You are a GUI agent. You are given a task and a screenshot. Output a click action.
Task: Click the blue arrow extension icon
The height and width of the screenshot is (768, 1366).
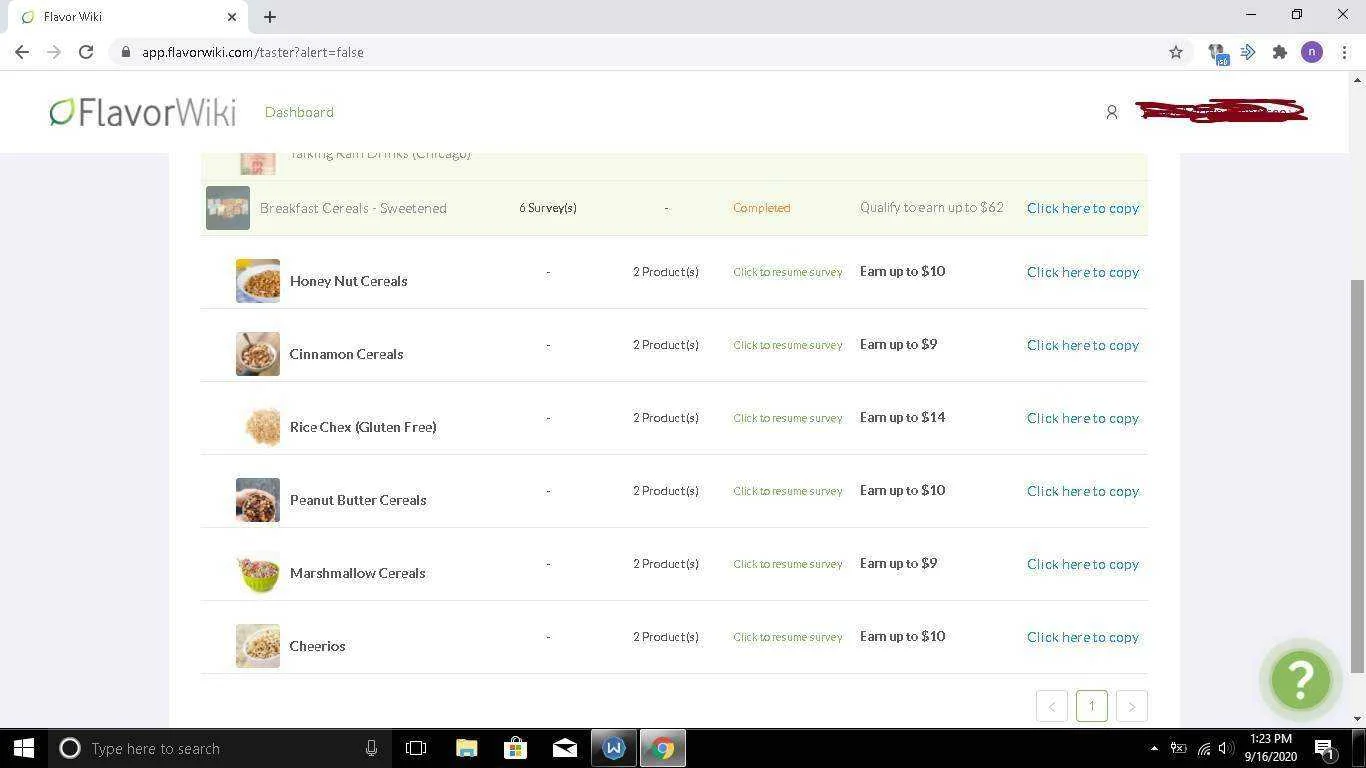(1248, 52)
